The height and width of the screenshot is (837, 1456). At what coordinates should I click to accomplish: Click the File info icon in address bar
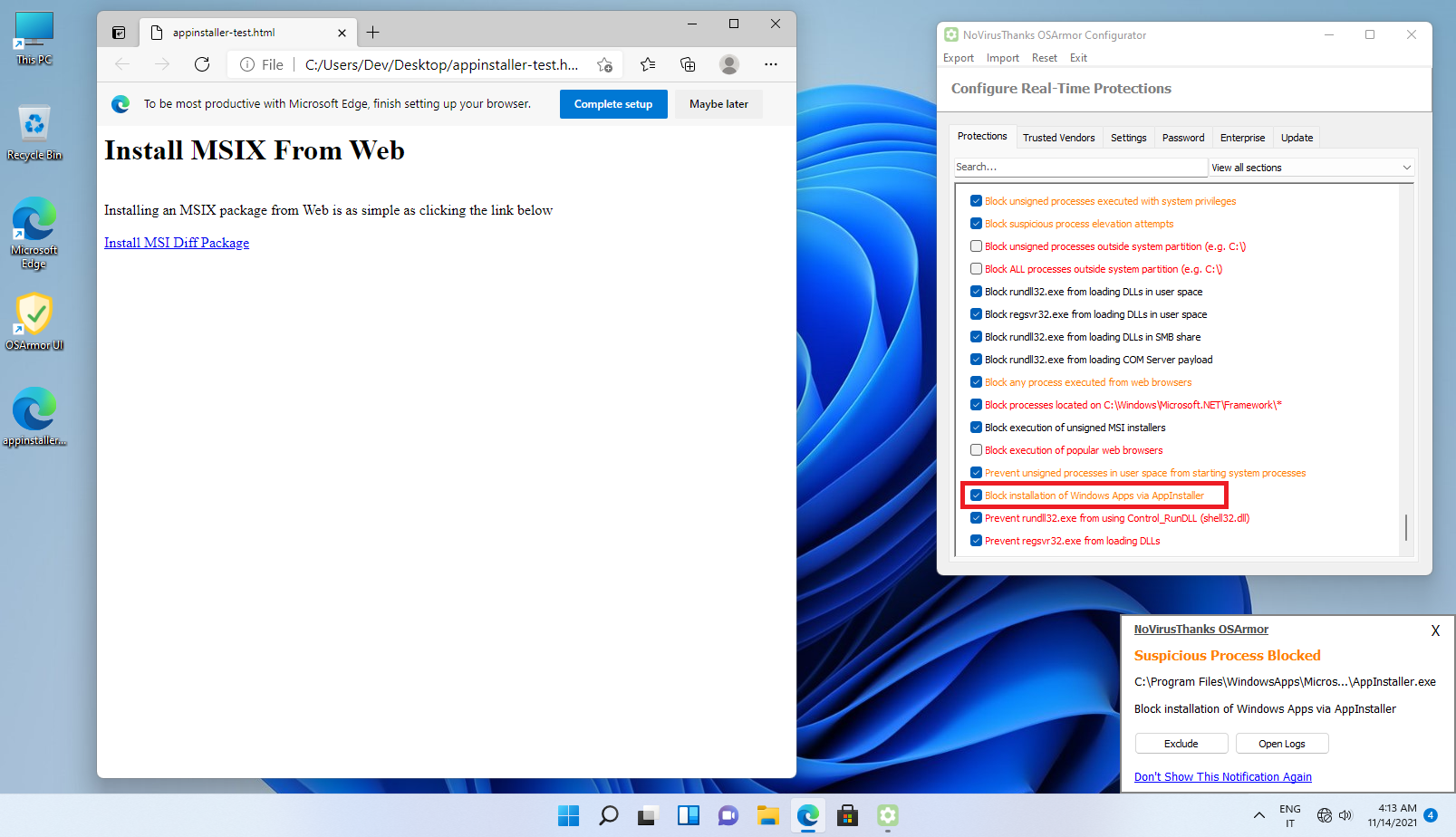click(x=247, y=64)
